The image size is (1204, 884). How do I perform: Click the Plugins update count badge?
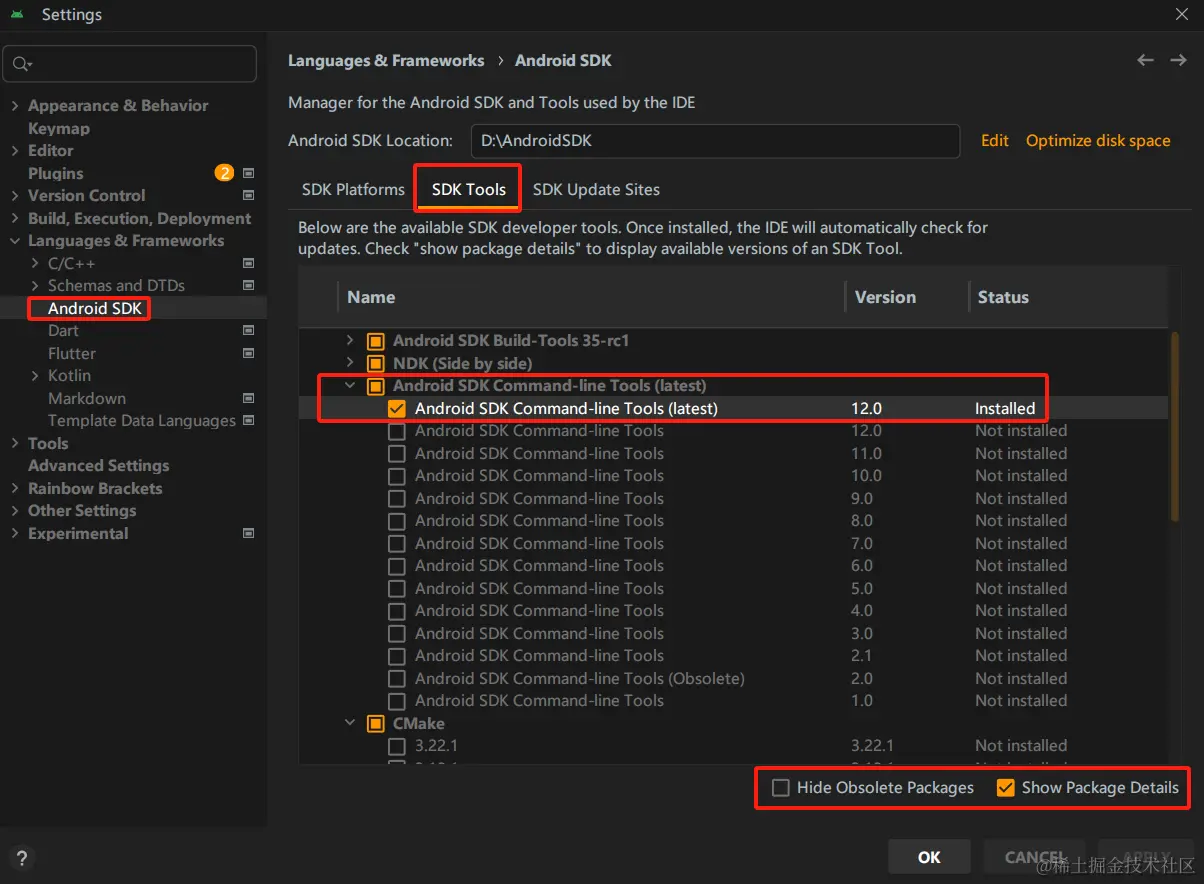coord(224,173)
